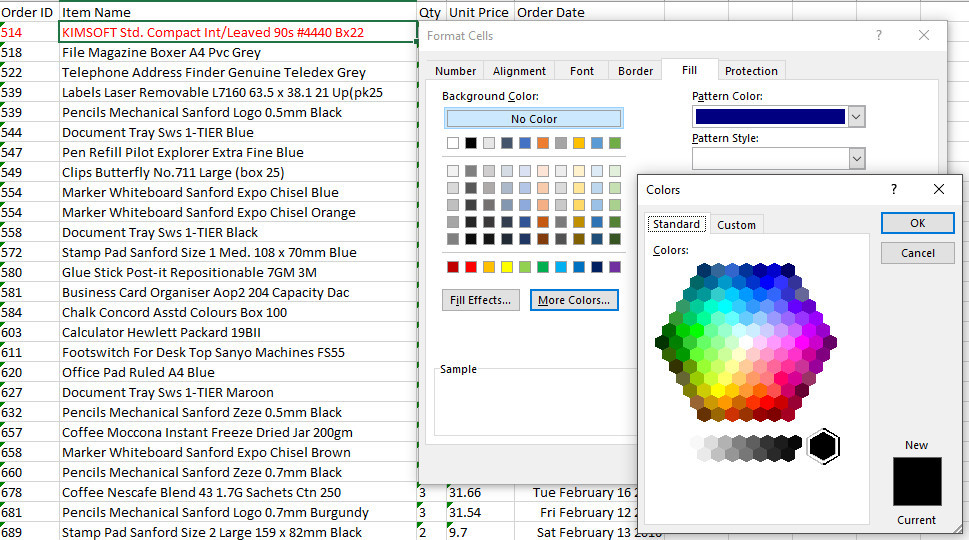Select cell Document Tray Sws 1-TIER Blue
This screenshot has width=969, height=540.
coord(238,132)
